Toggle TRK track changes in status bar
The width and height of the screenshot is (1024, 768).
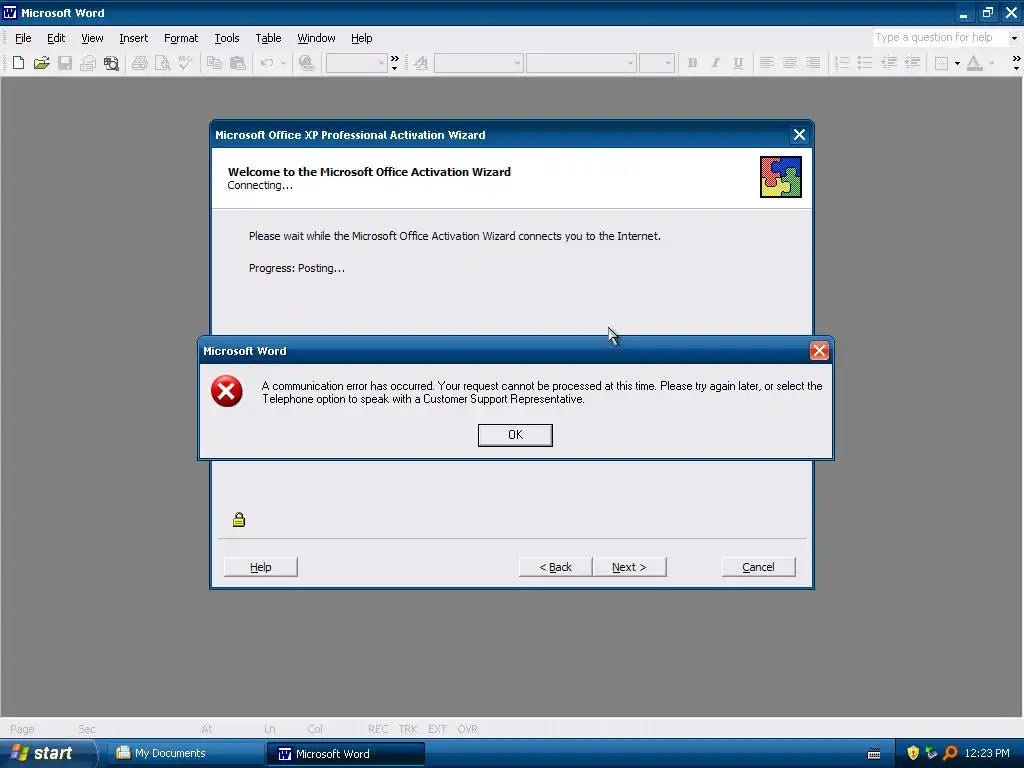408,729
